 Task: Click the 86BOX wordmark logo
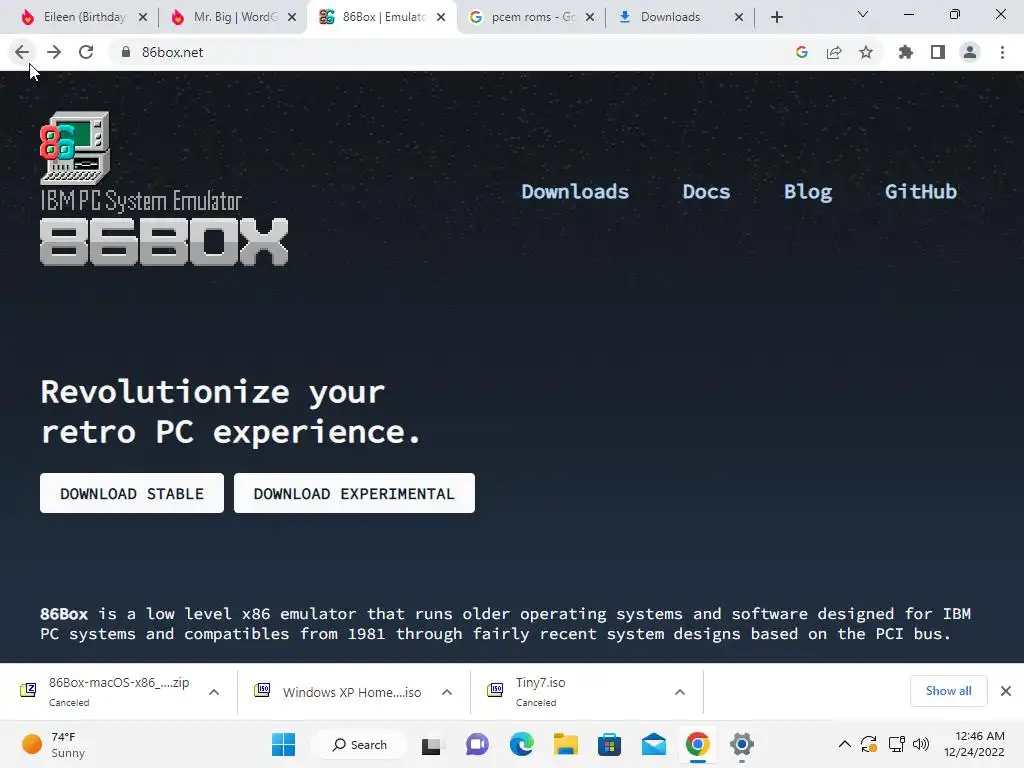point(164,242)
